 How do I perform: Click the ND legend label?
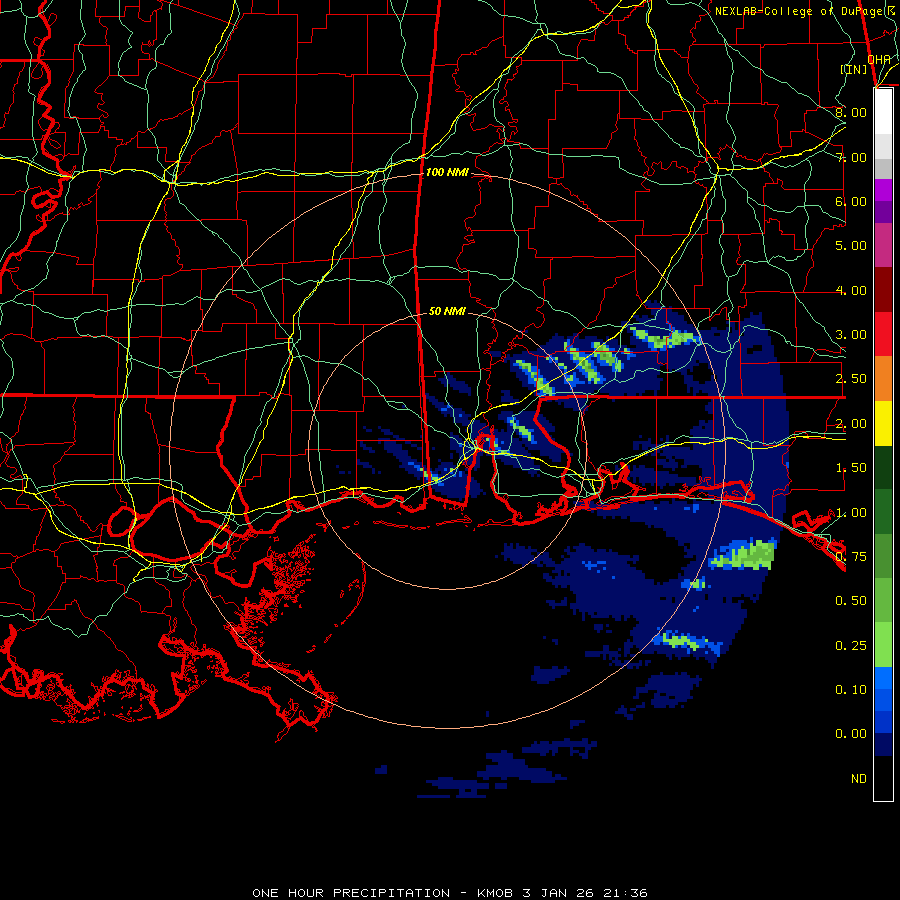(x=859, y=779)
